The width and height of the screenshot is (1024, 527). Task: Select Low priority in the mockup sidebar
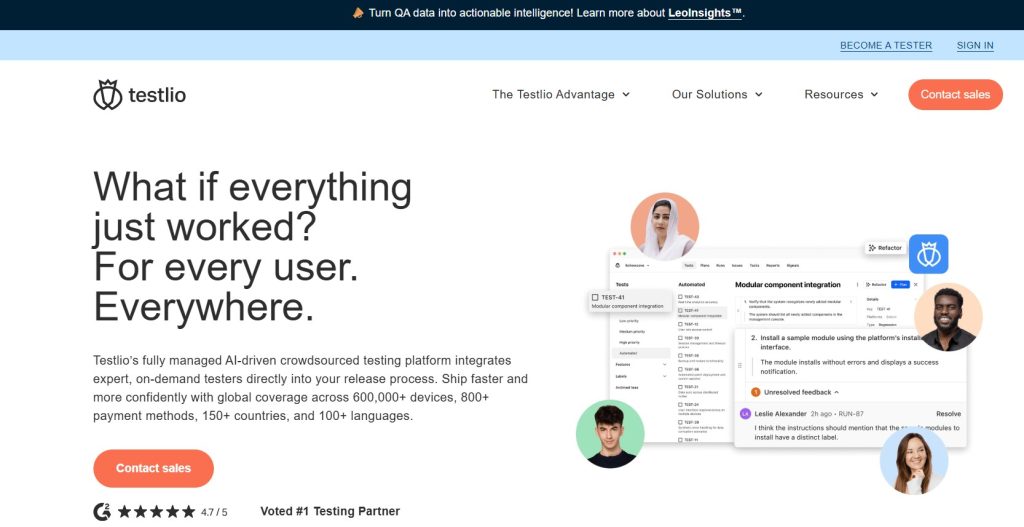point(629,321)
